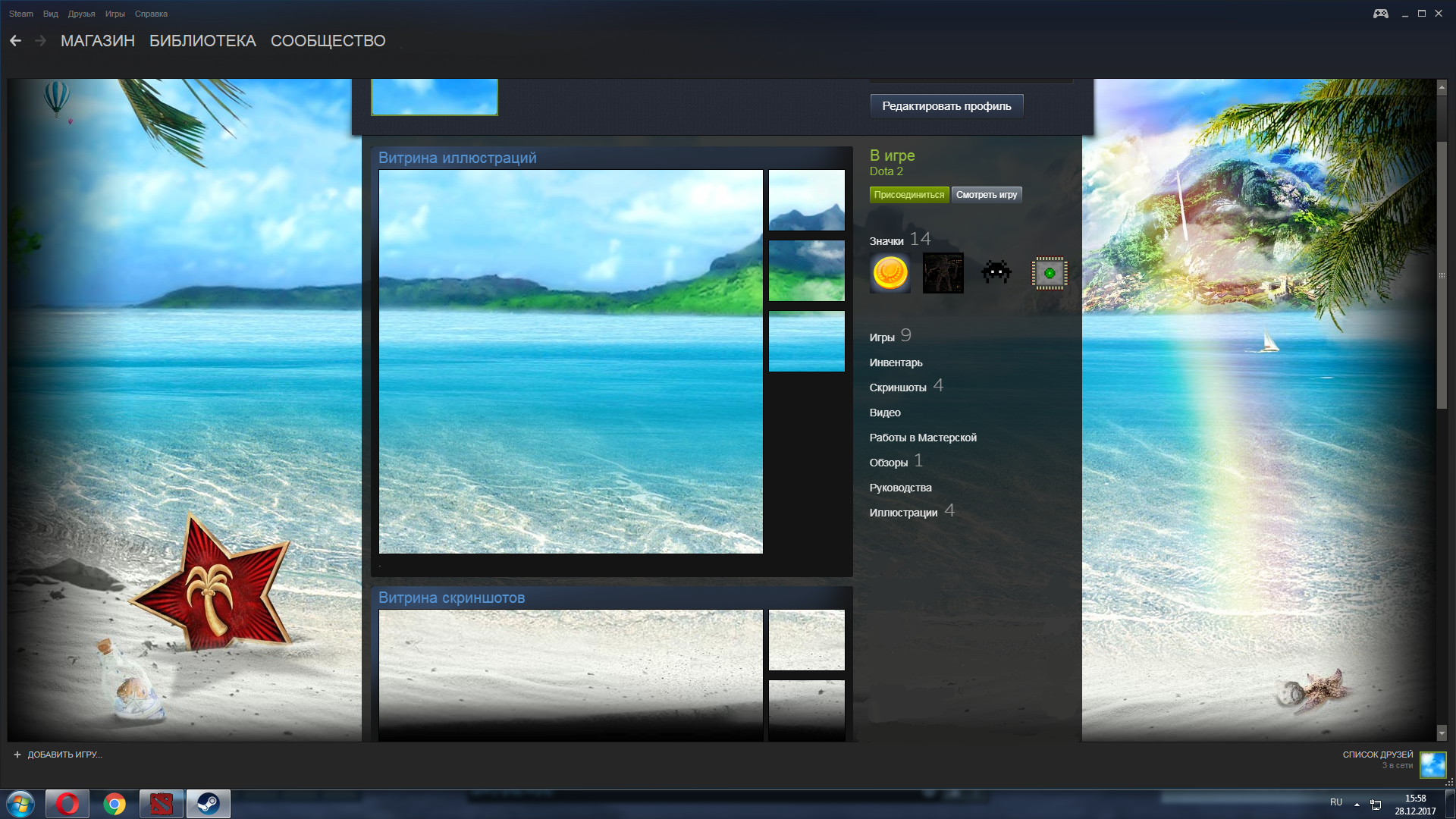The width and height of the screenshot is (1456, 819).
Task: Click the add game plus icon
Action: (x=17, y=755)
